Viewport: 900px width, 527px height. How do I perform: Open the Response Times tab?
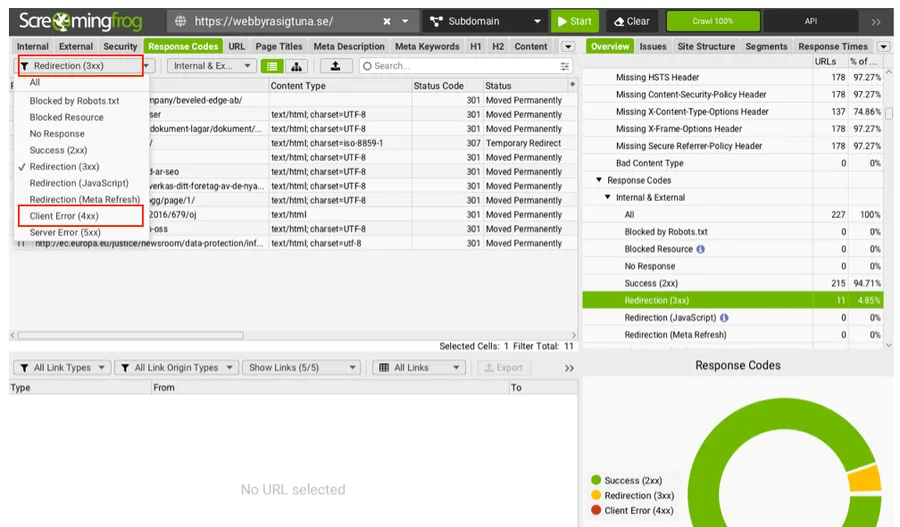[833, 46]
